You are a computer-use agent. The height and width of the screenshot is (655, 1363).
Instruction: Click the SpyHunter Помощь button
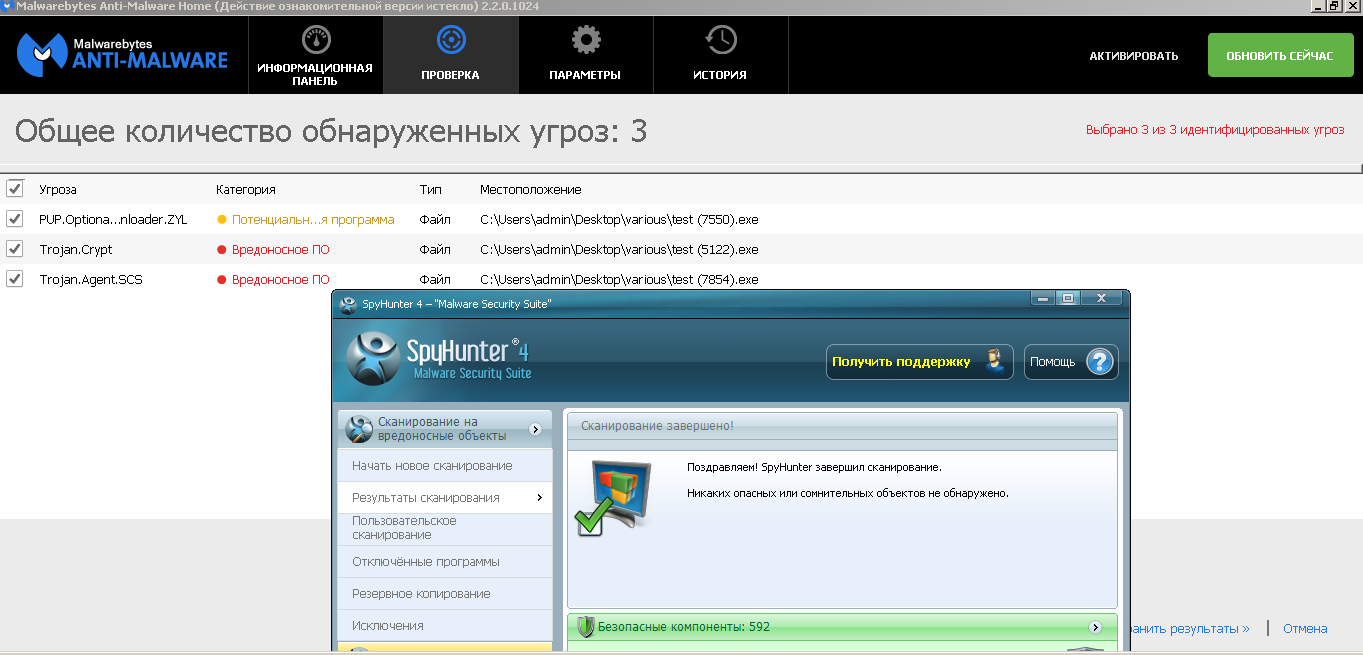[1071, 362]
